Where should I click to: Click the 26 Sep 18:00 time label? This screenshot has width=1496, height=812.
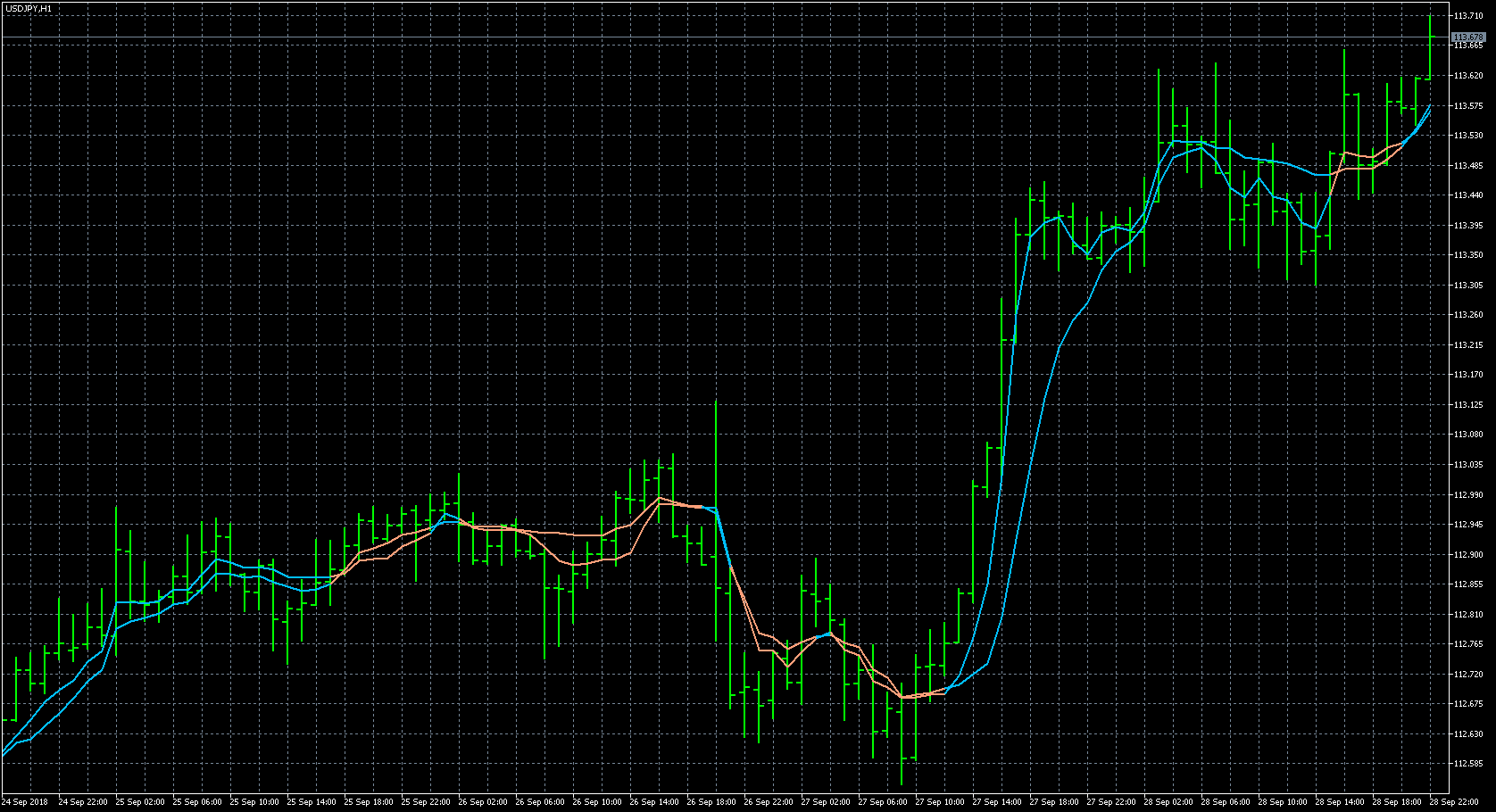[711, 802]
